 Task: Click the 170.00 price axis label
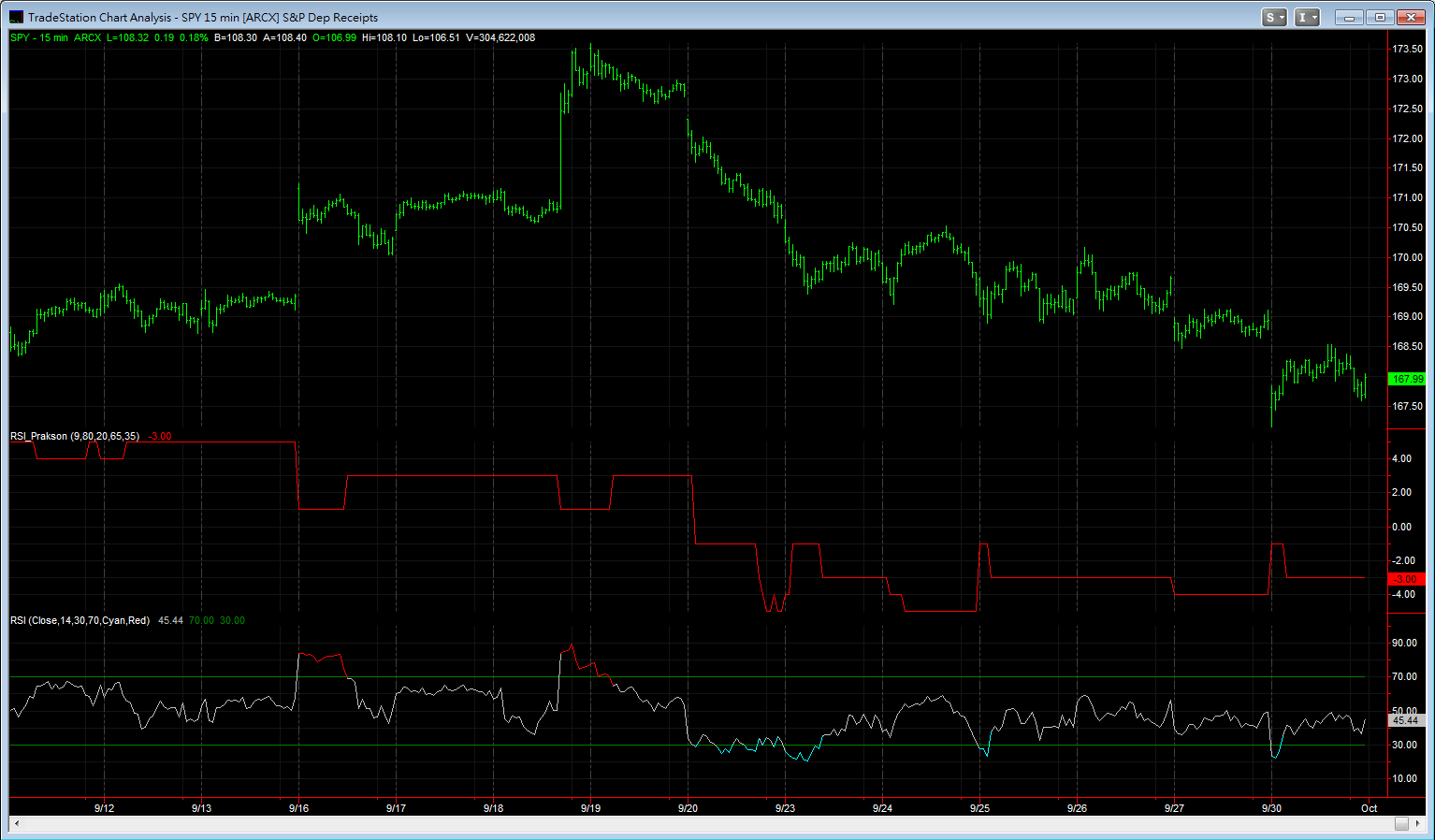(1407, 258)
